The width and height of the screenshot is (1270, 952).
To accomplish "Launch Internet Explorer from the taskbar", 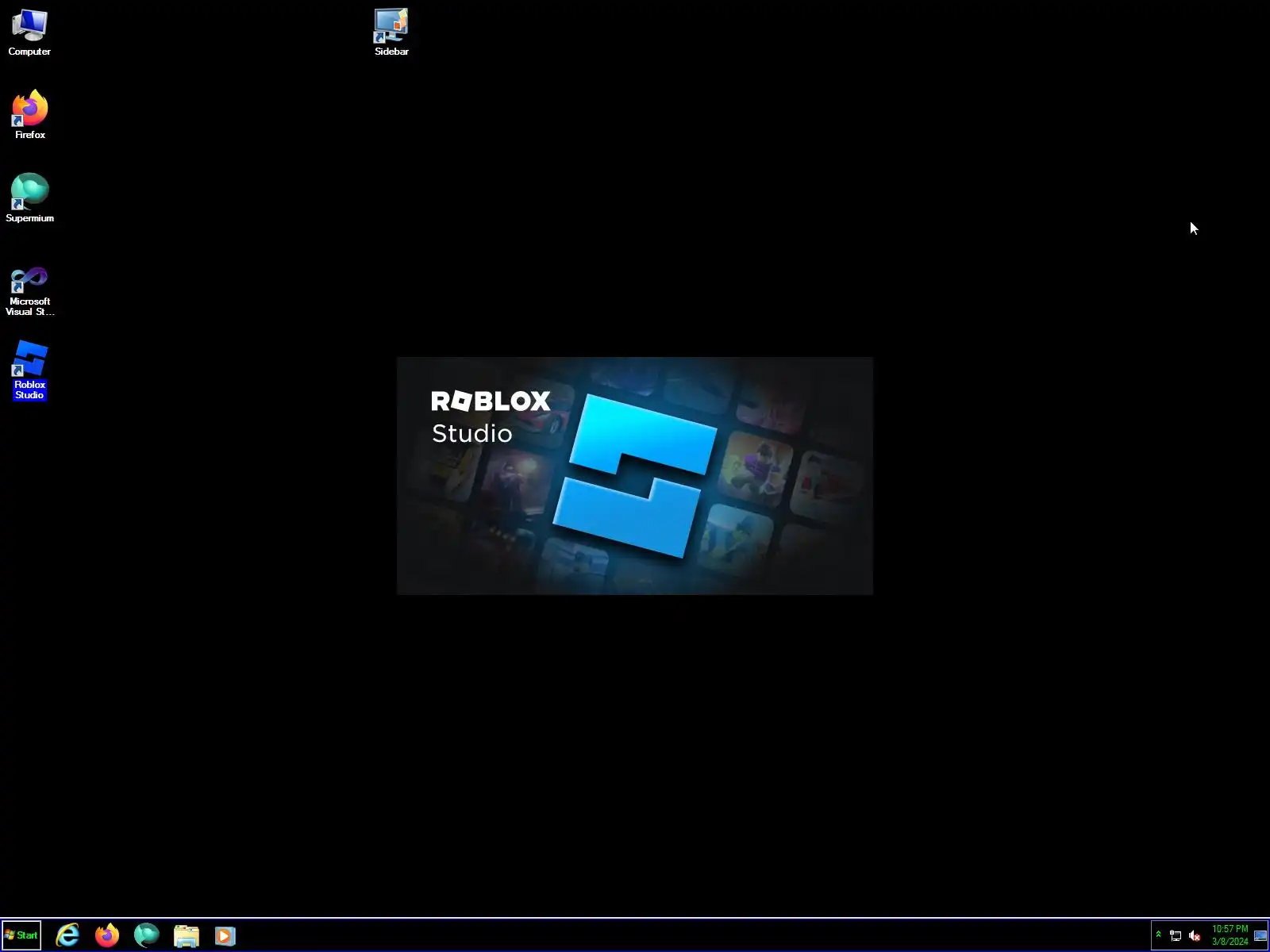I will (x=67, y=935).
